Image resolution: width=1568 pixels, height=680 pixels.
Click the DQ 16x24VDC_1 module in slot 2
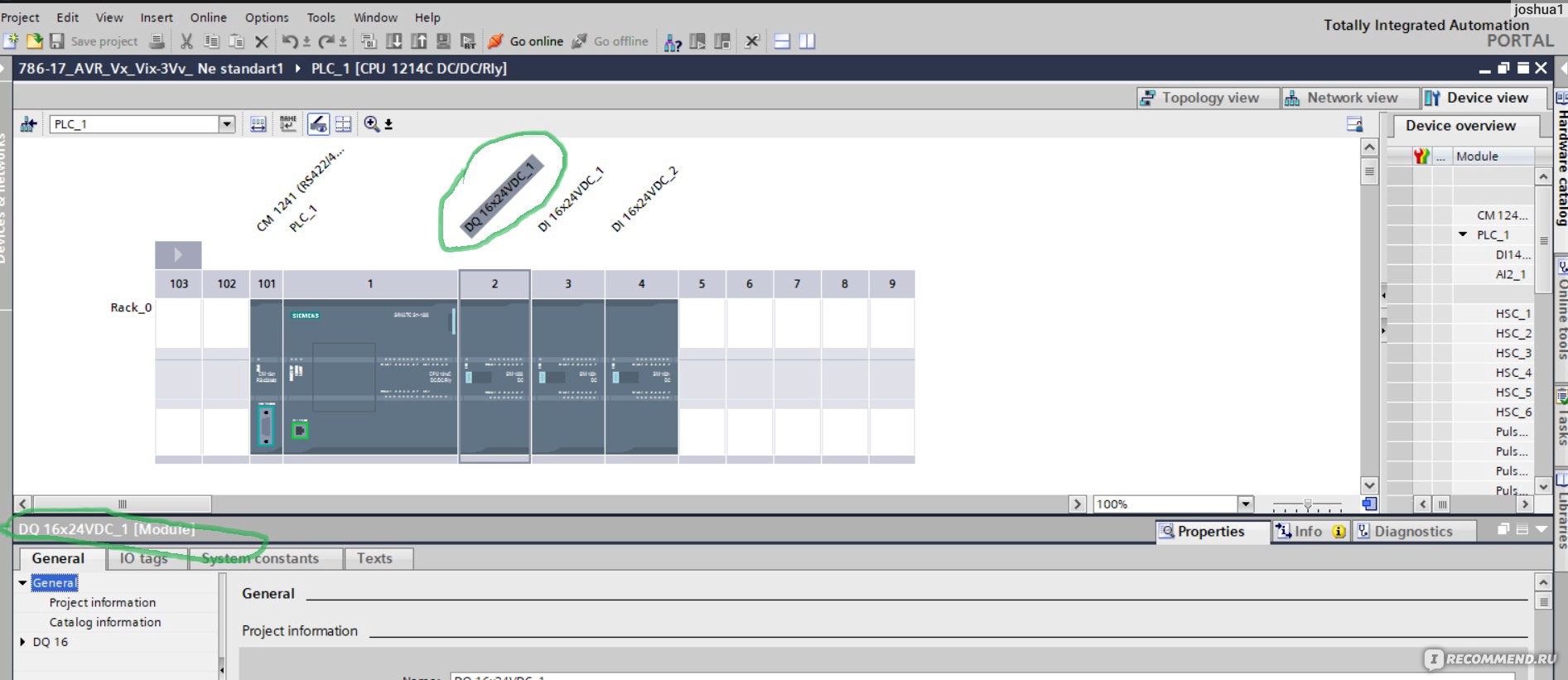point(495,377)
